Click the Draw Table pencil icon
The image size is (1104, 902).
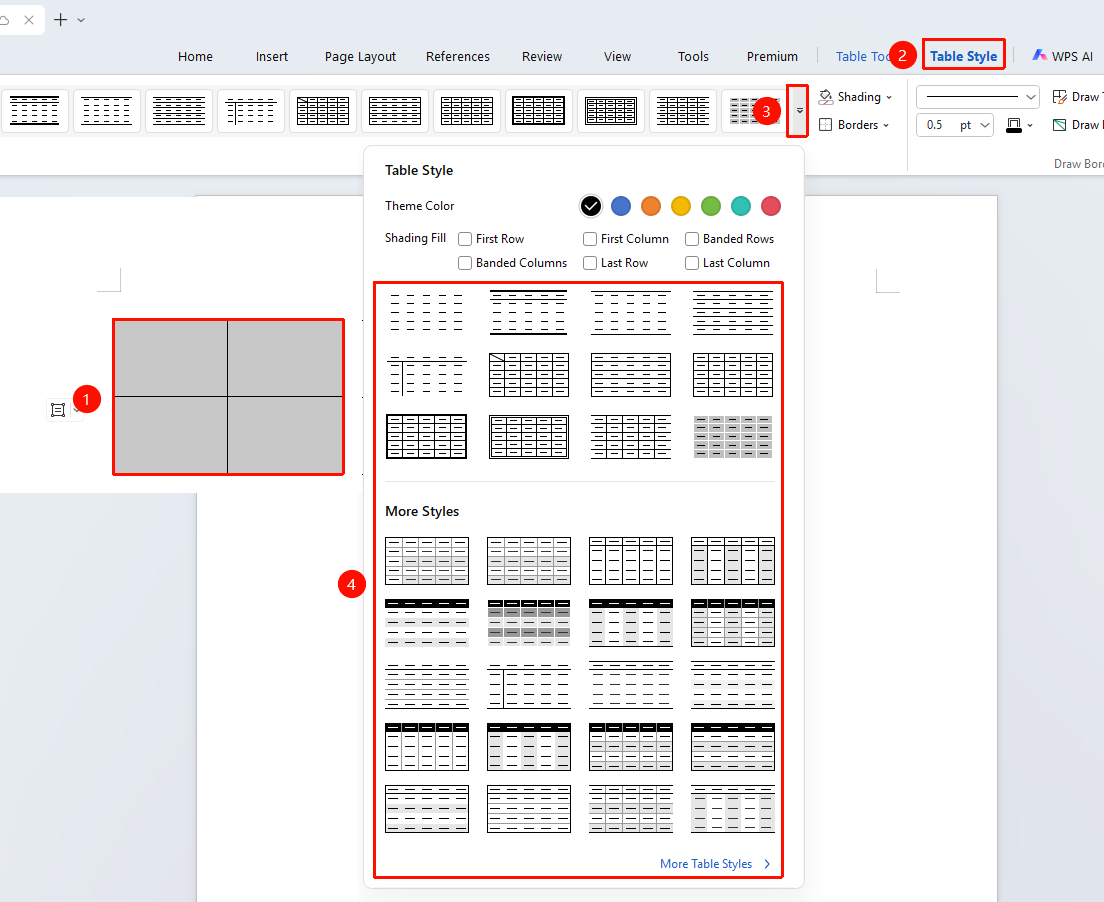click(1060, 97)
